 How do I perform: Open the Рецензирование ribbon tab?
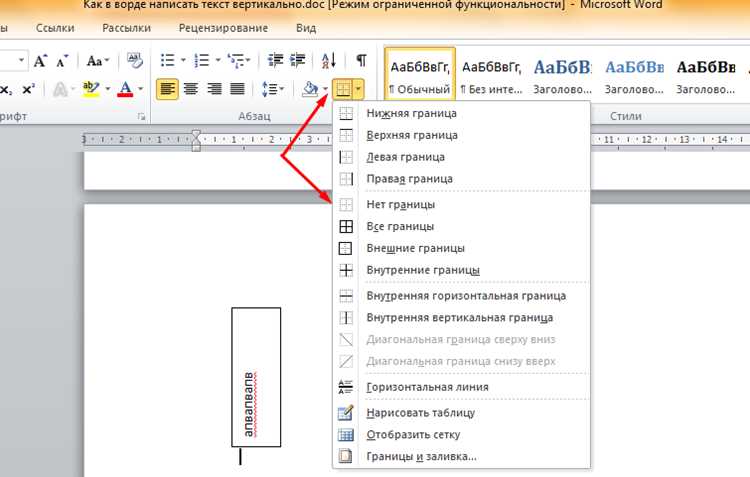tap(223, 28)
